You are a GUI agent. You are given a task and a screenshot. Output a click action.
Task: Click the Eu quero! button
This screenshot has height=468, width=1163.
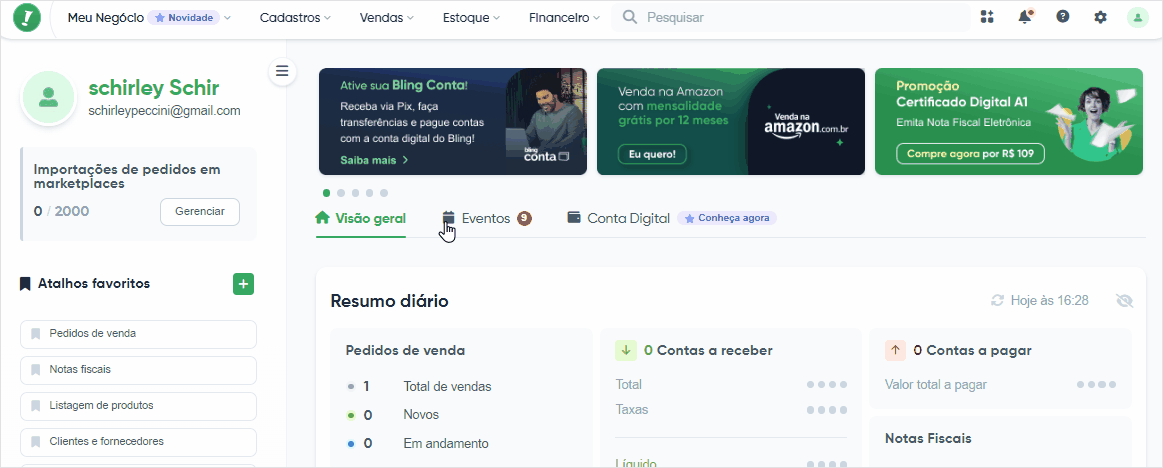(652, 154)
